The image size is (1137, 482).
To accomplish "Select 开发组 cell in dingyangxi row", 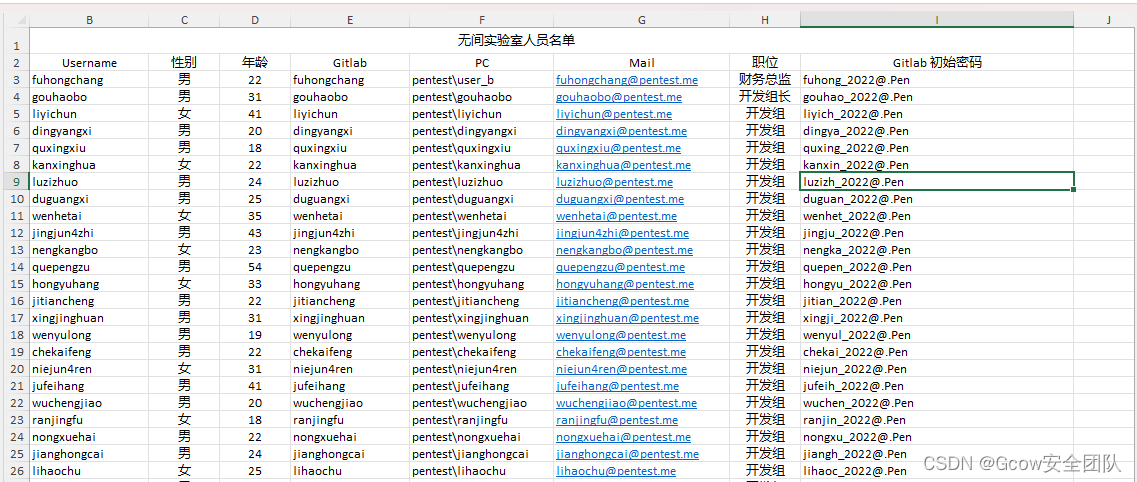I will click(x=765, y=131).
